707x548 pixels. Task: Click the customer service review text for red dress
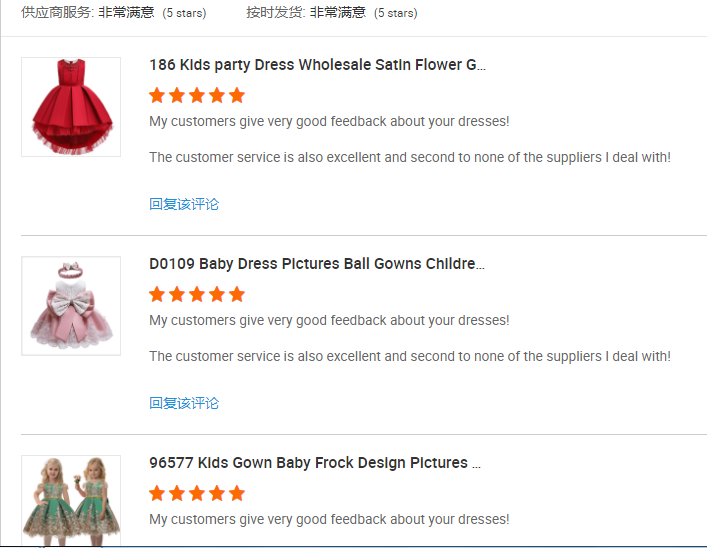[409, 157]
